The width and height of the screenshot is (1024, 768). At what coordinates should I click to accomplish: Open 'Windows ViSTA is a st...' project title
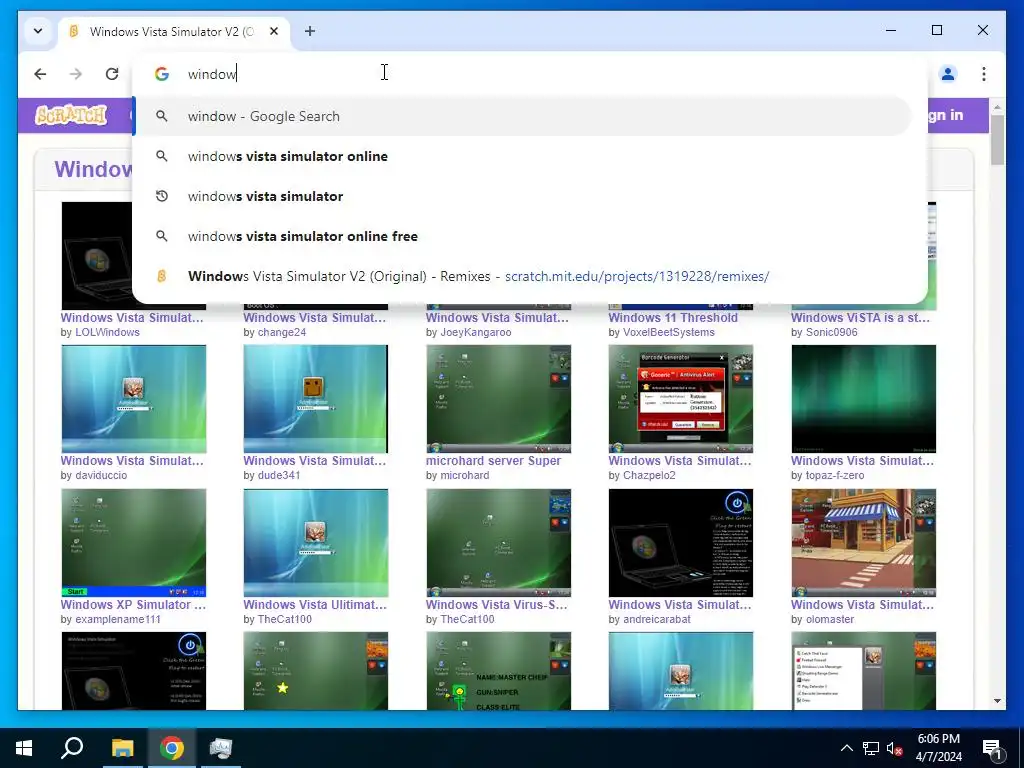[x=860, y=317]
